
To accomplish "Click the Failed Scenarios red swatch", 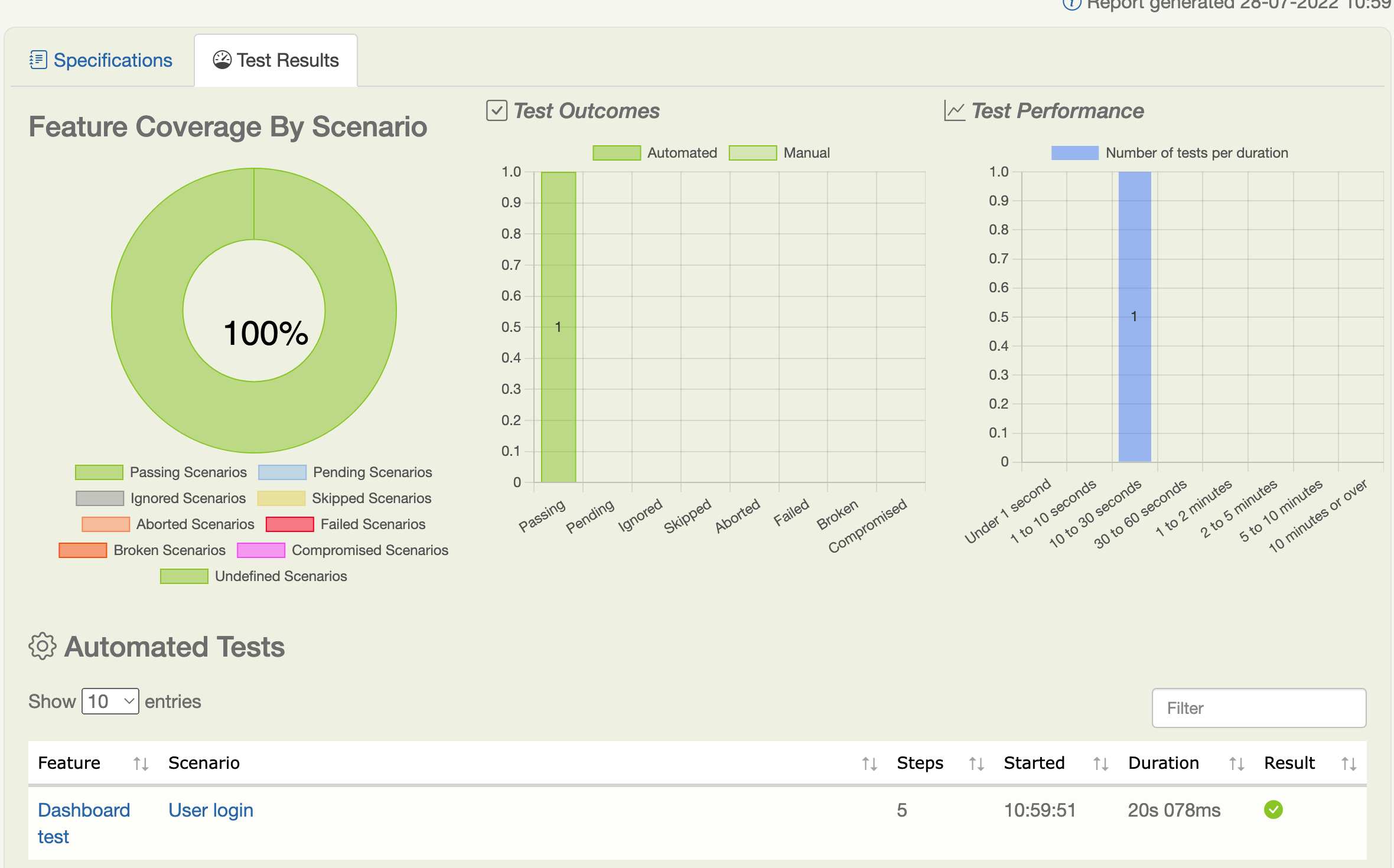I will [289, 524].
